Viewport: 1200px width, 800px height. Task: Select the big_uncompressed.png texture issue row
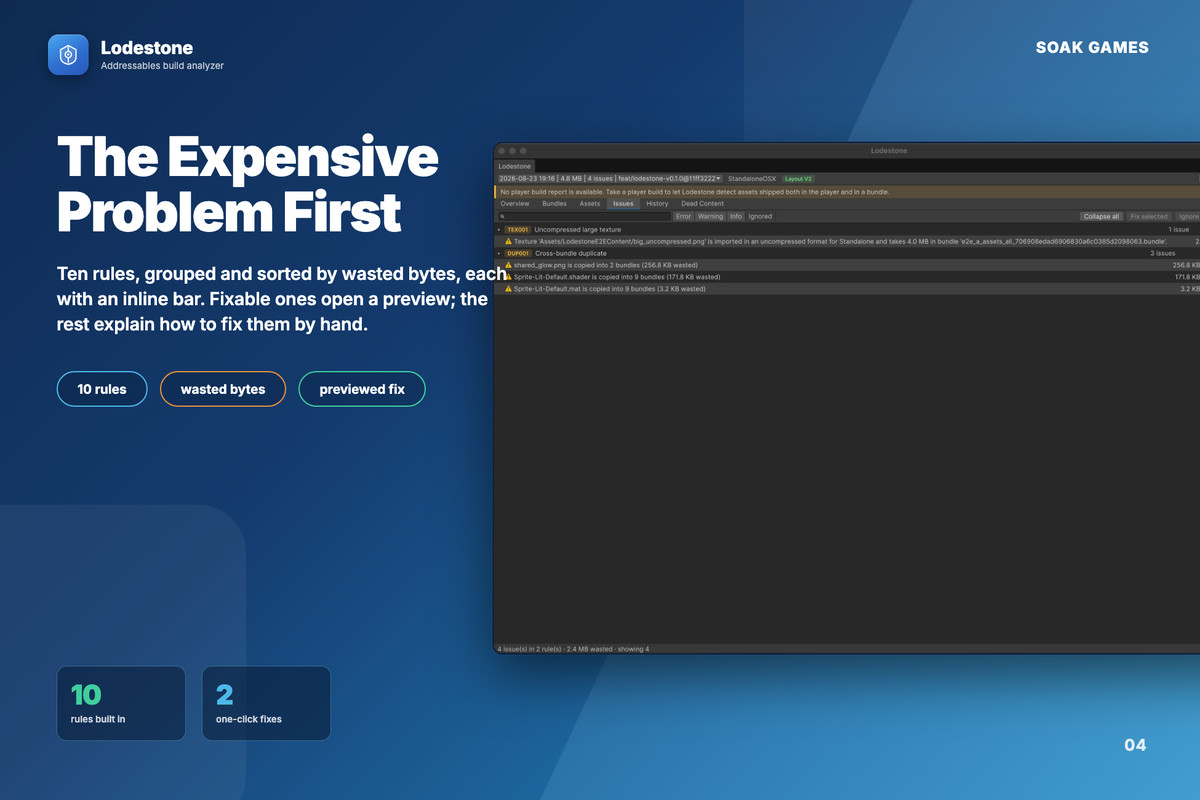click(847, 241)
